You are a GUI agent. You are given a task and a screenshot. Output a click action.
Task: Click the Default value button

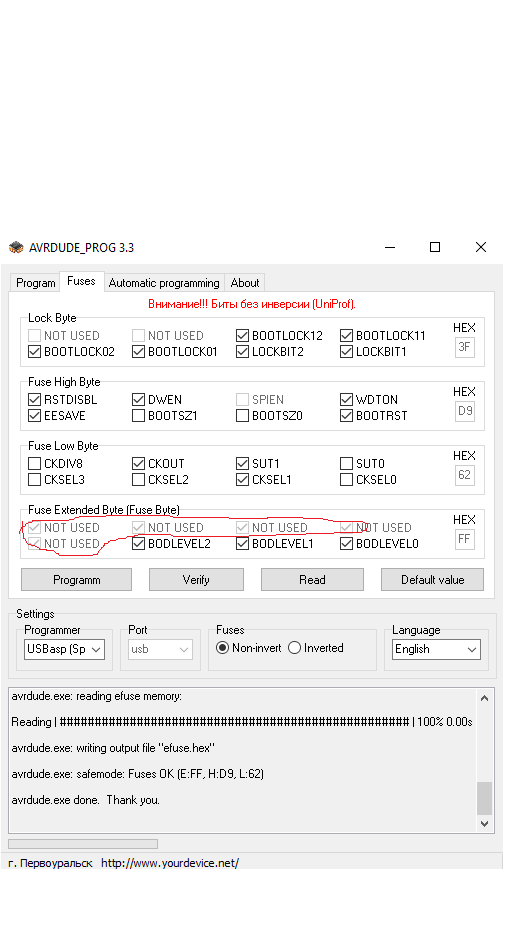[x=432, y=579]
